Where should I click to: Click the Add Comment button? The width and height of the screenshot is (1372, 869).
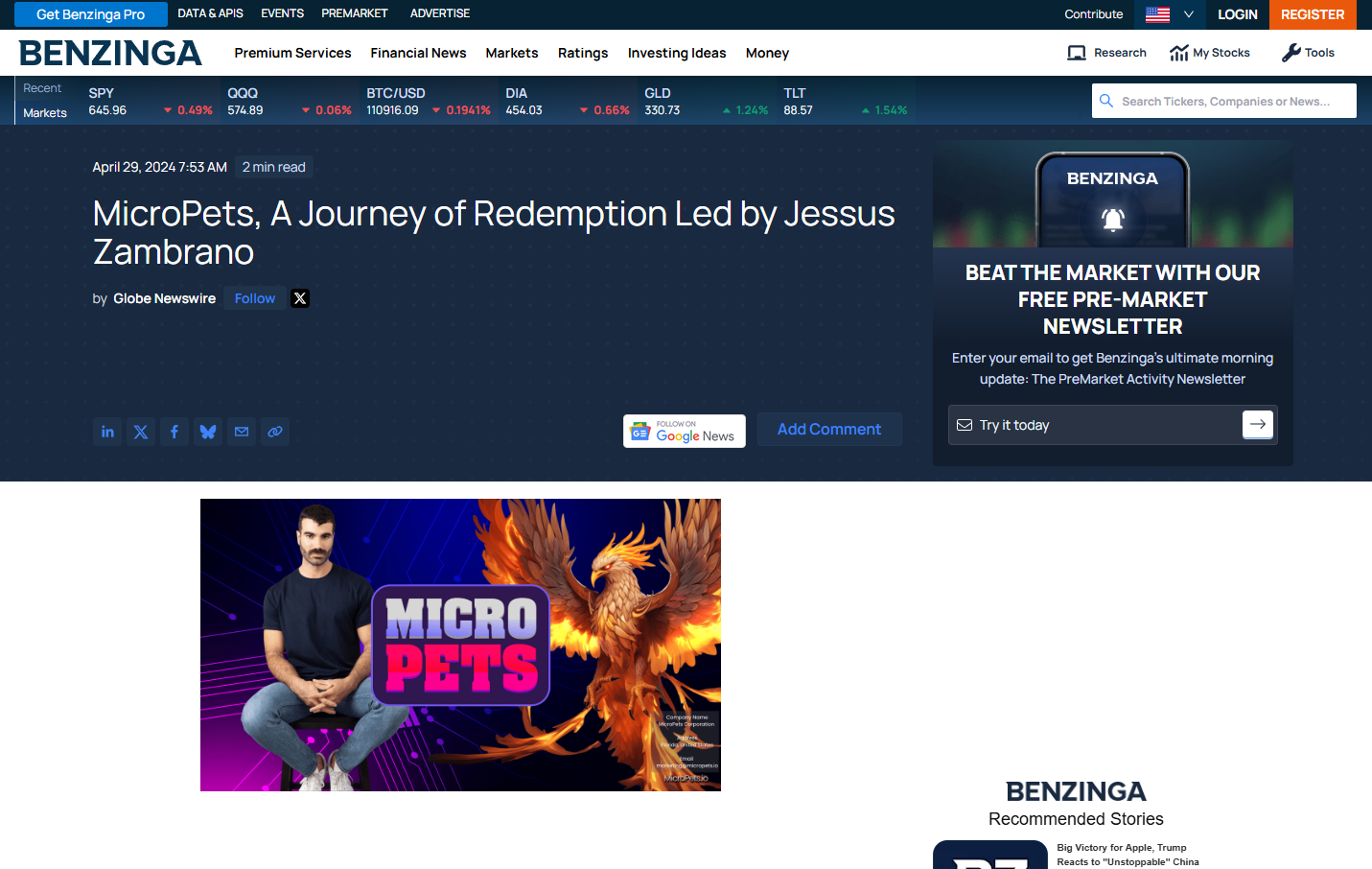(x=828, y=430)
